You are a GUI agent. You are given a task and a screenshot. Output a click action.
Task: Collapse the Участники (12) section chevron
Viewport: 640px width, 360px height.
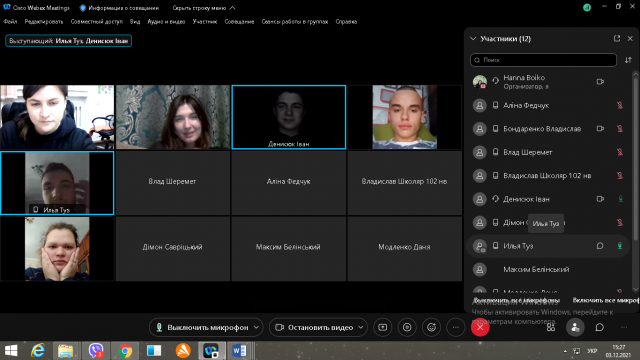pos(473,39)
